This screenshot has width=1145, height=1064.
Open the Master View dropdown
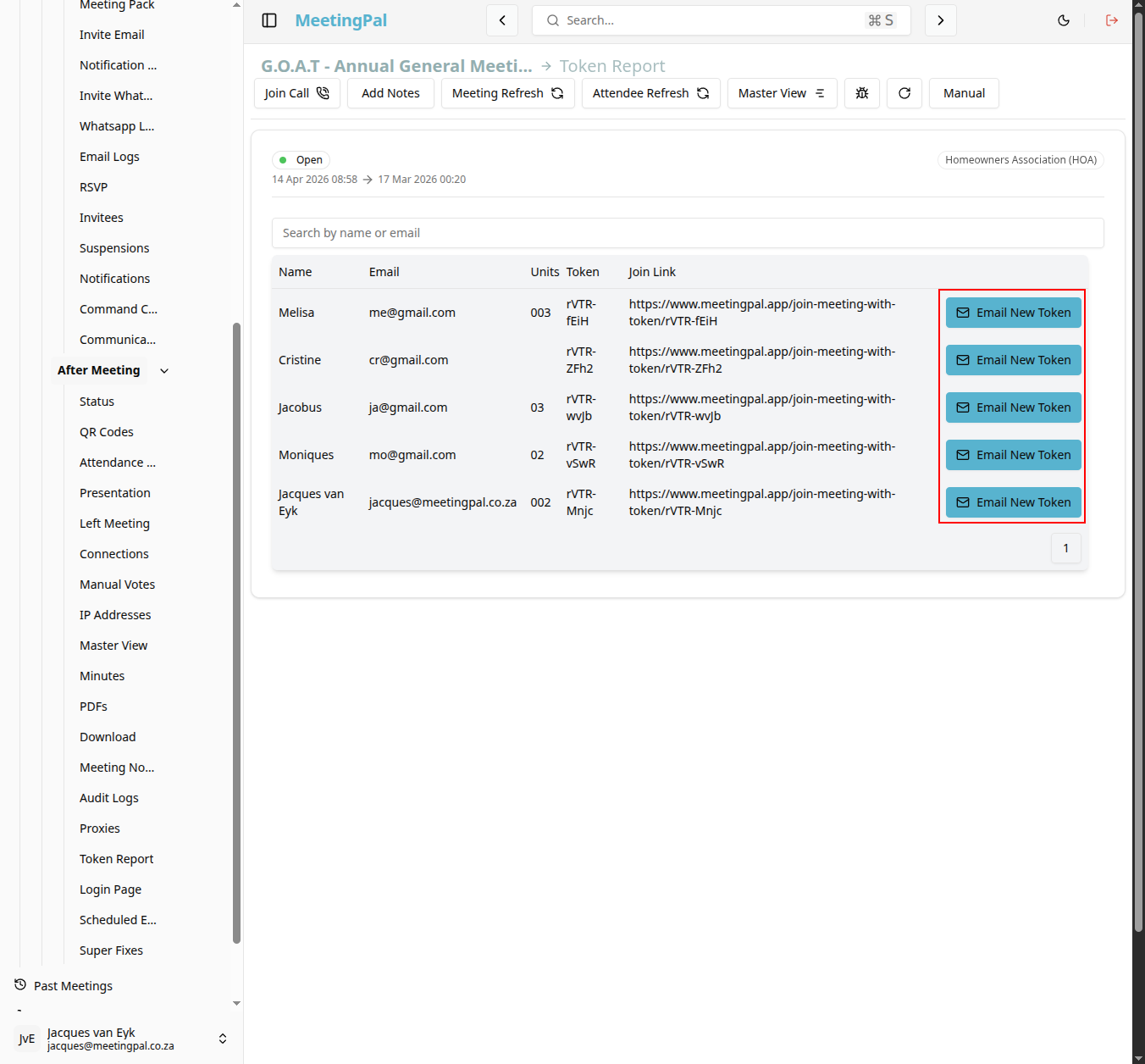pos(783,93)
